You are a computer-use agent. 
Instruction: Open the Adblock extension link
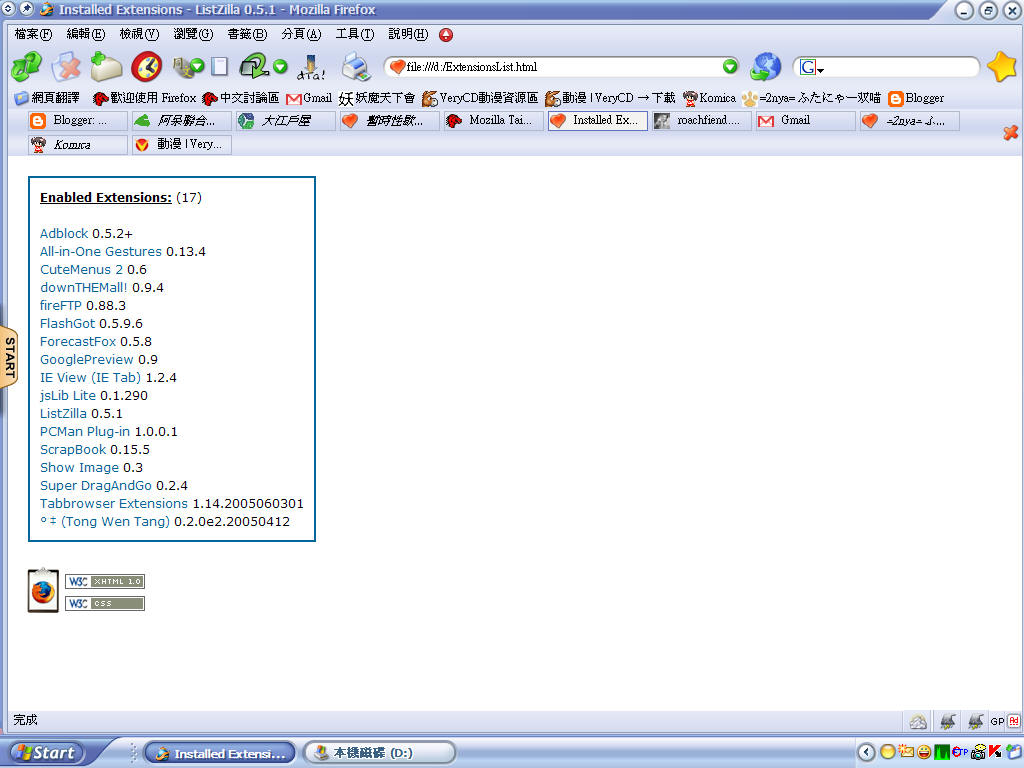(64, 234)
